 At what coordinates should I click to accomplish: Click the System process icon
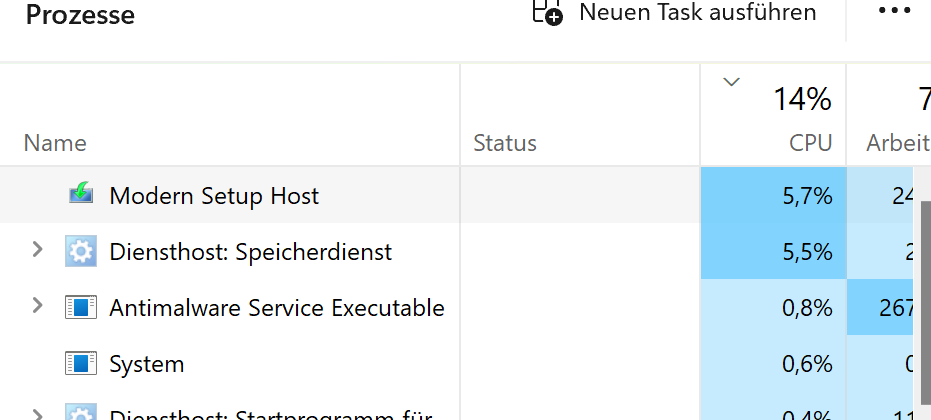[x=80, y=363]
